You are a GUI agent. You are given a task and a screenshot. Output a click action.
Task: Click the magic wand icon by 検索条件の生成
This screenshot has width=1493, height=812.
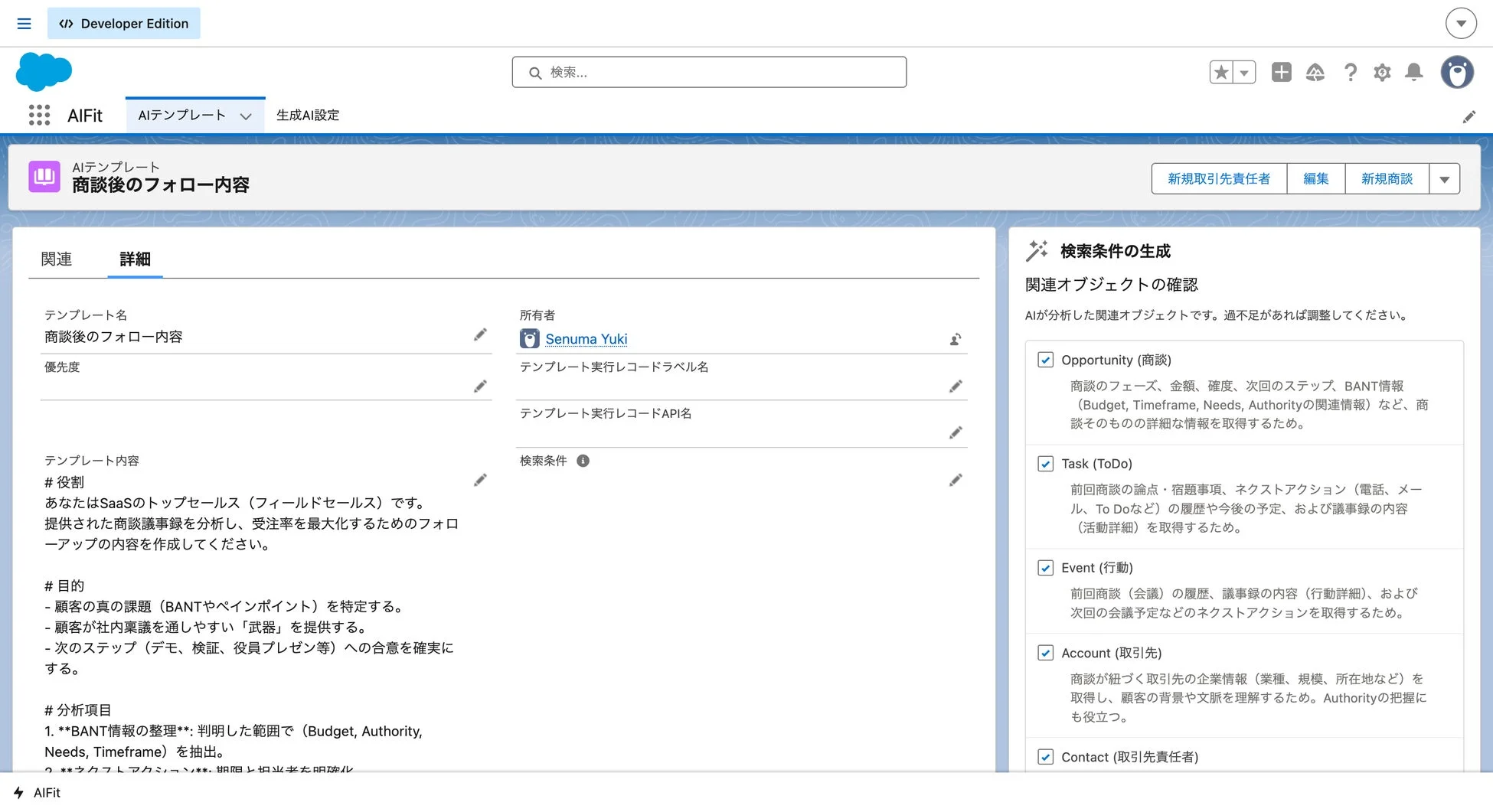(x=1037, y=250)
